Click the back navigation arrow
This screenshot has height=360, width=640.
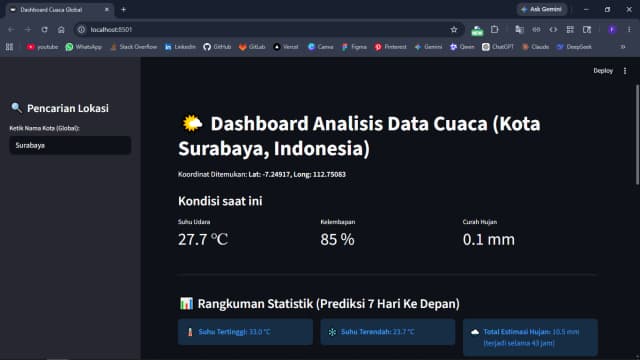(11, 29)
